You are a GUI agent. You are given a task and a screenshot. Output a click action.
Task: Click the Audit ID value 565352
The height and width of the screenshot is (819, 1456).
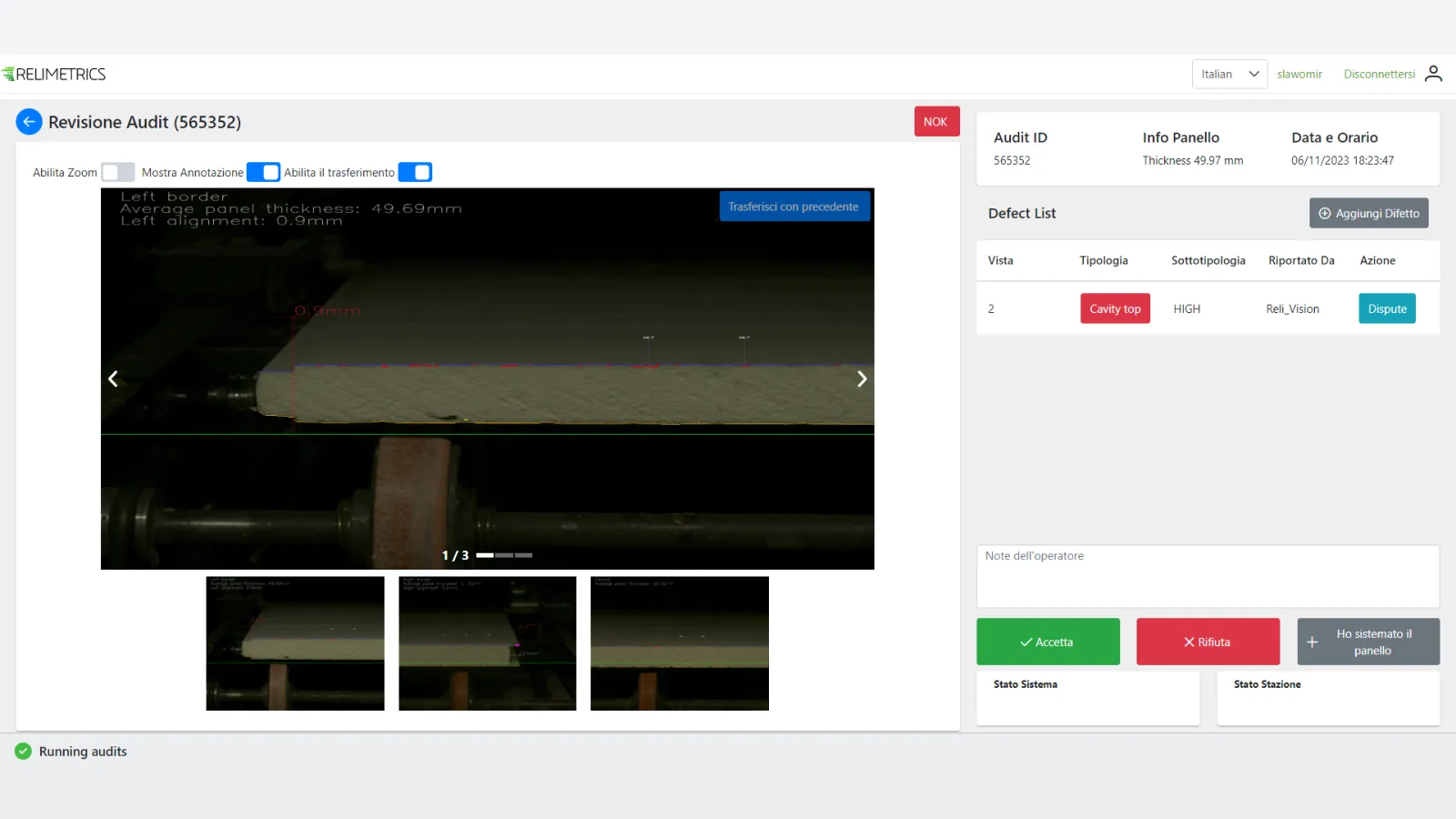coord(1012,160)
